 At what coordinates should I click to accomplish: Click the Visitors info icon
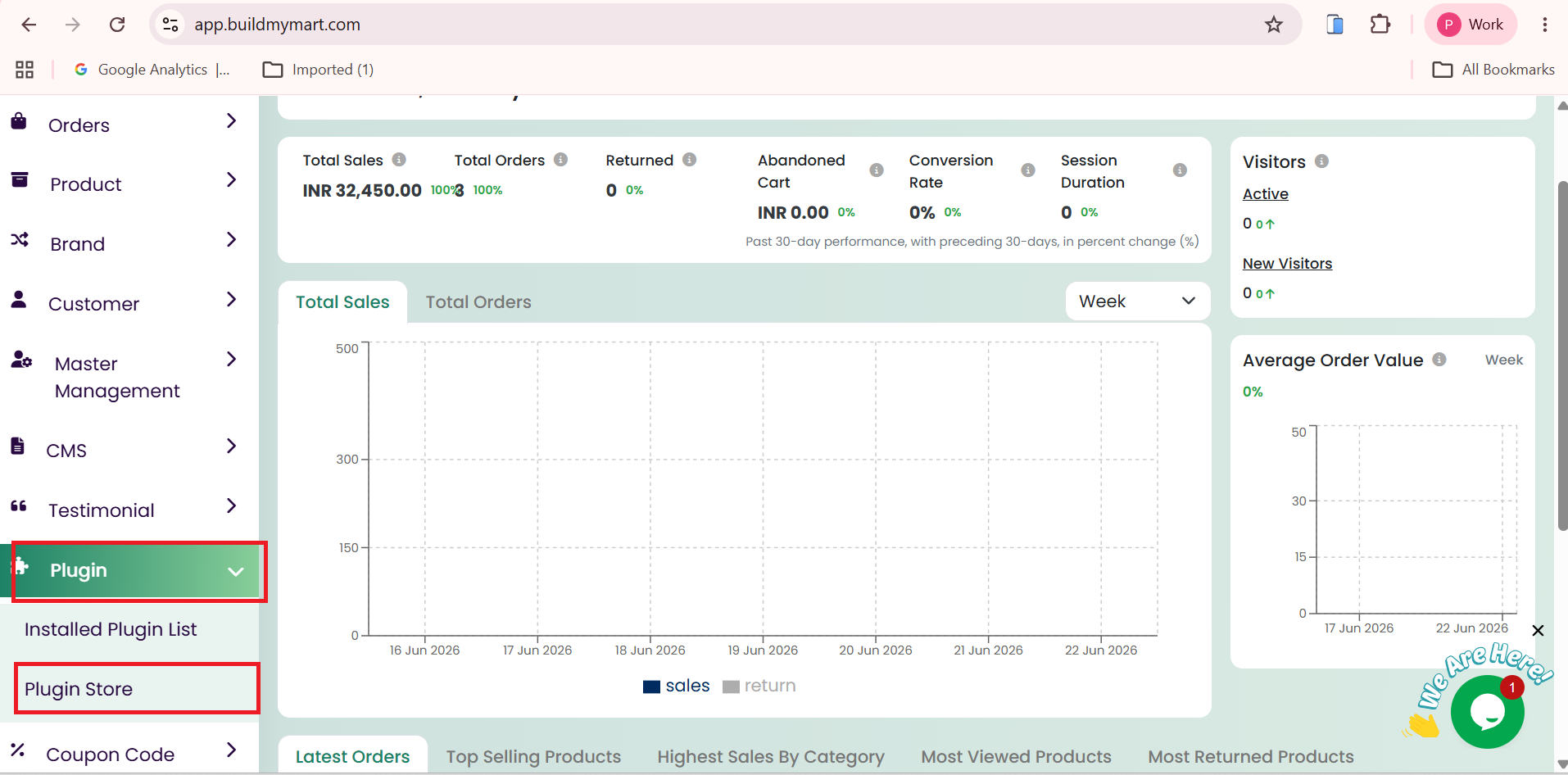pyautogui.click(x=1321, y=161)
